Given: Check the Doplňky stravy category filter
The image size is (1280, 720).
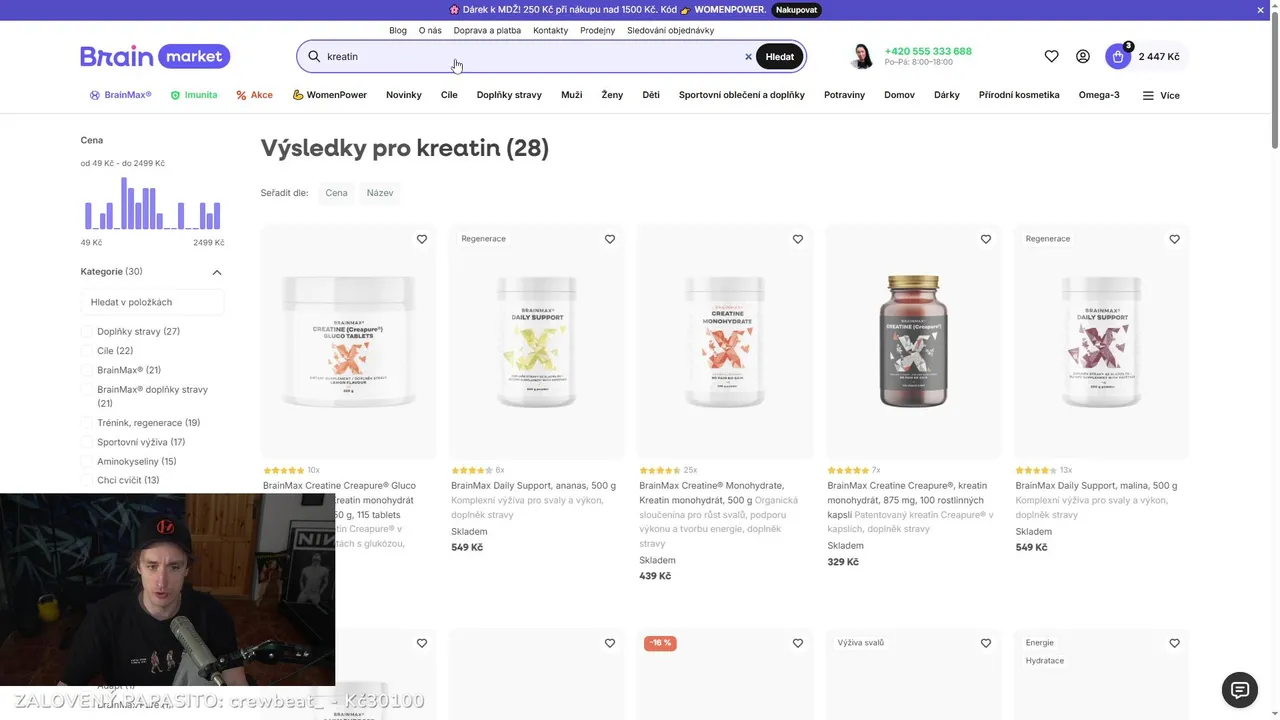Looking at the screenshot, I should click(x=87, y=332).
